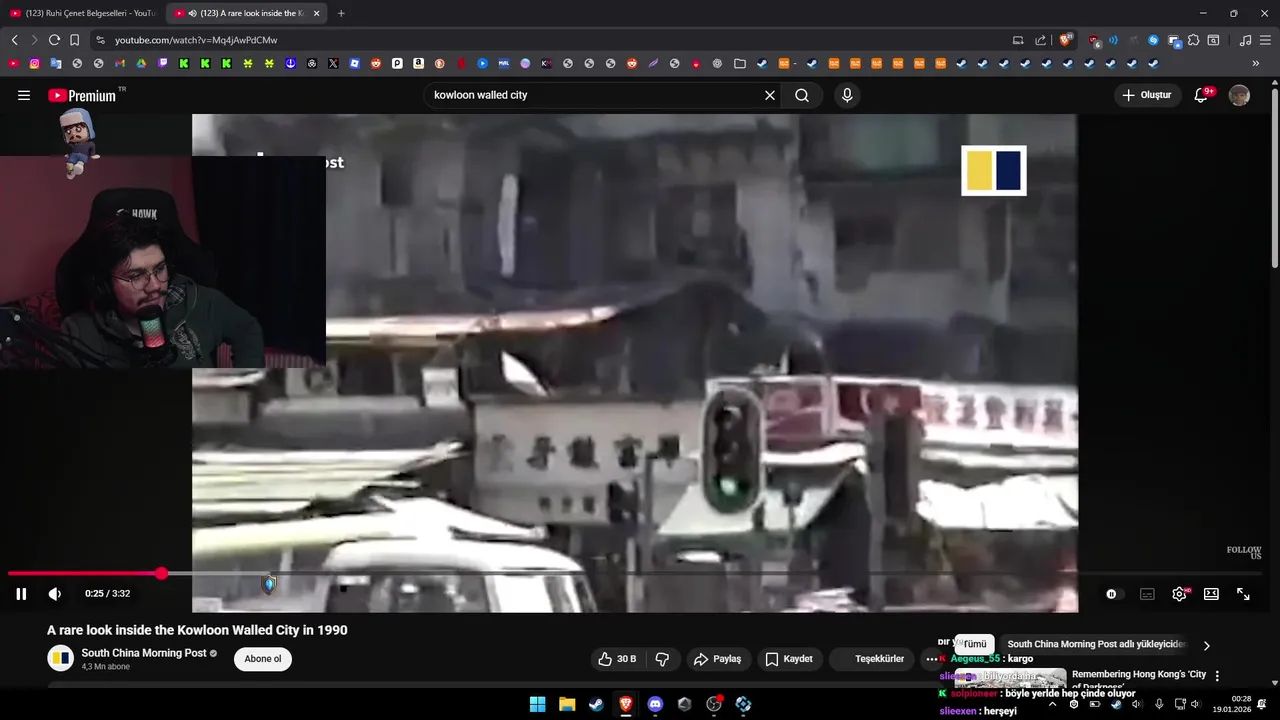
Task: Open Discord from the taskbar
Action: (x=655, y=704)
